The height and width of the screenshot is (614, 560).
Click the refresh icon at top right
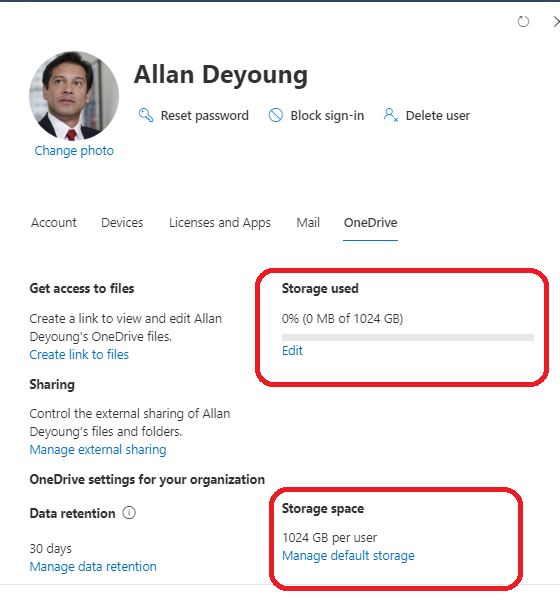523,22
